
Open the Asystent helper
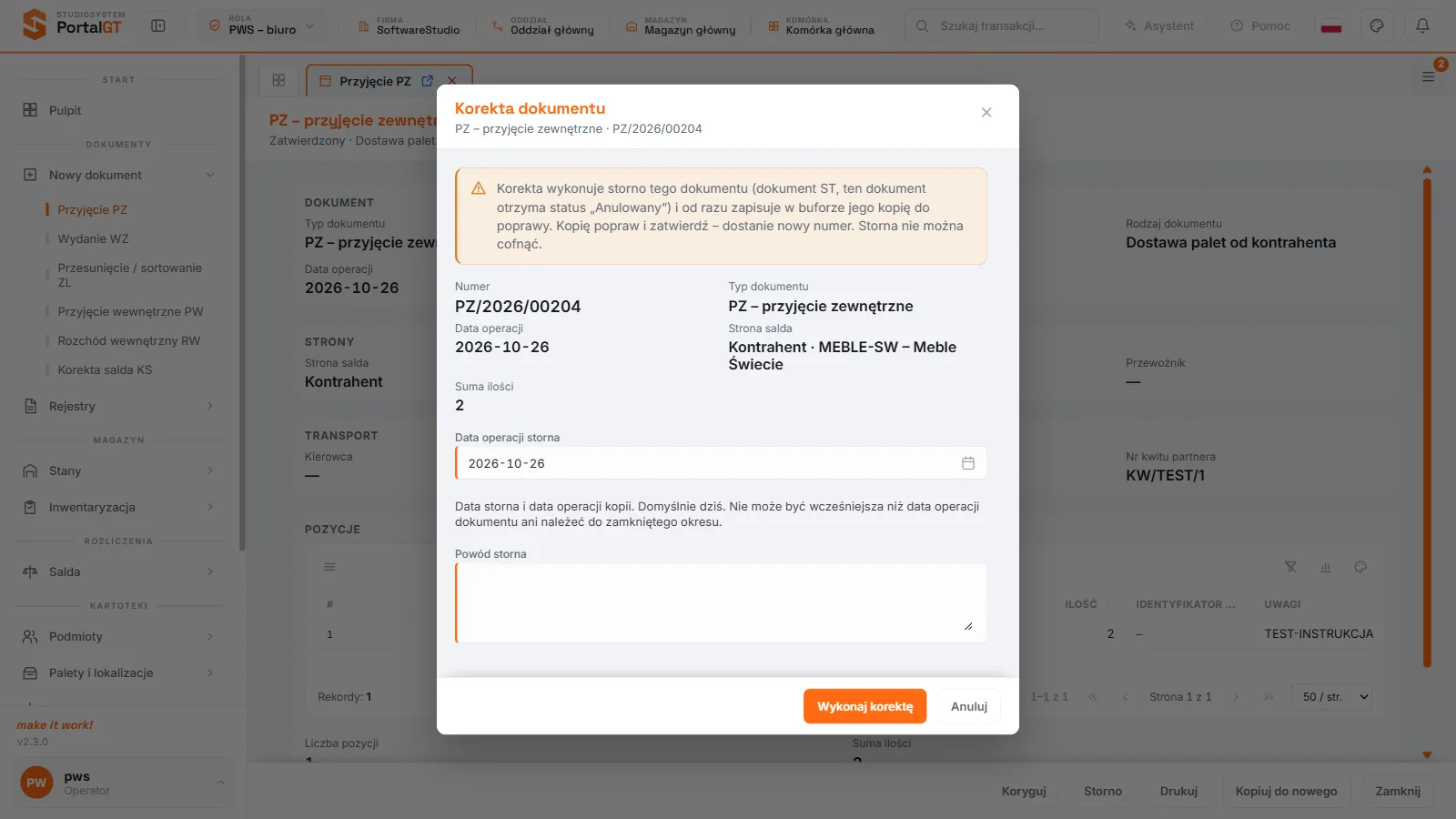coord(1159,25)
